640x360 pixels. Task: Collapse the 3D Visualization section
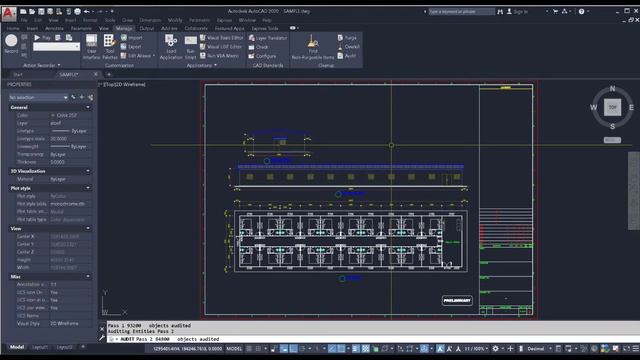point(88,171)
